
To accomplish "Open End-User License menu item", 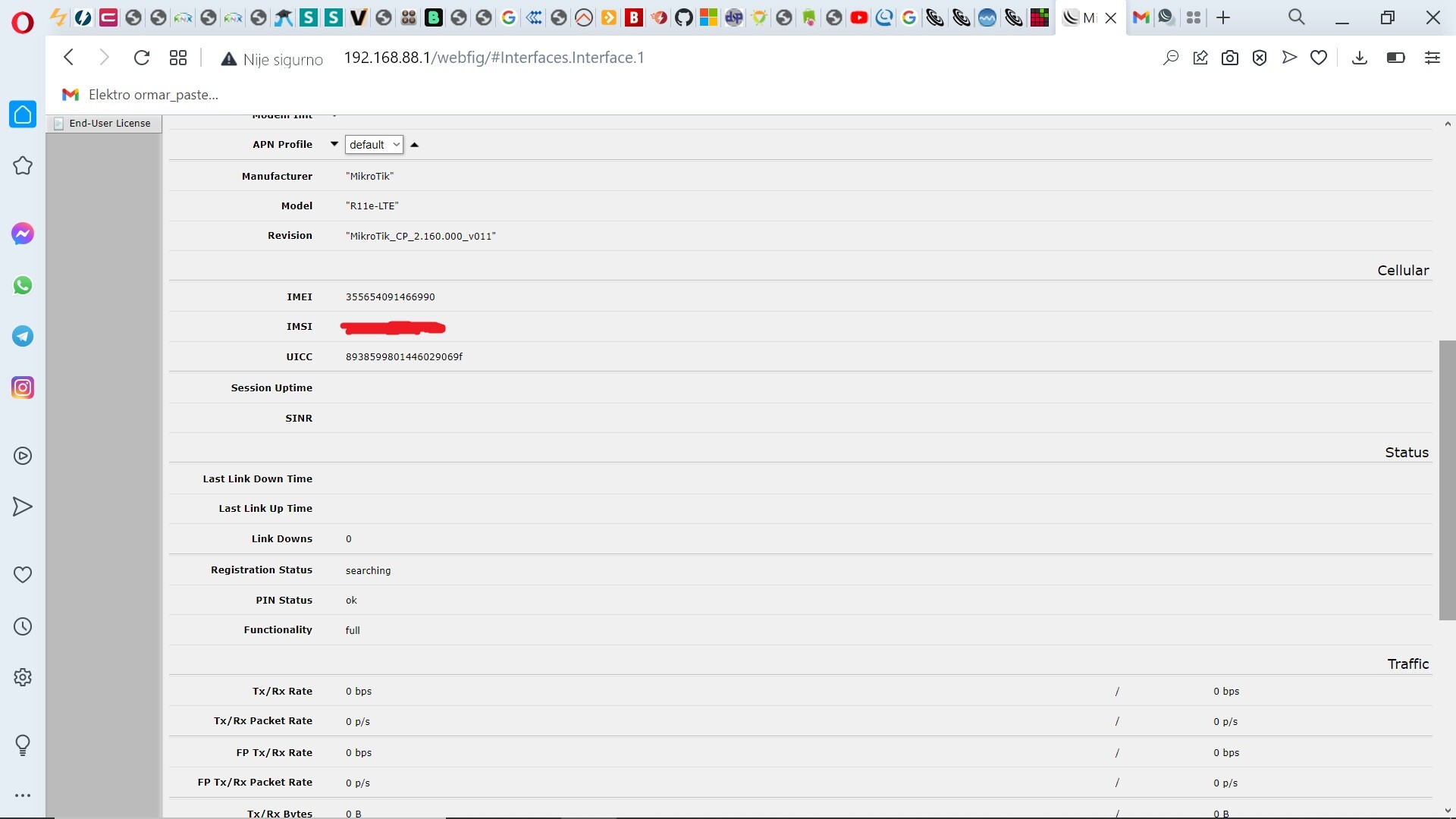I will point(109,124).
